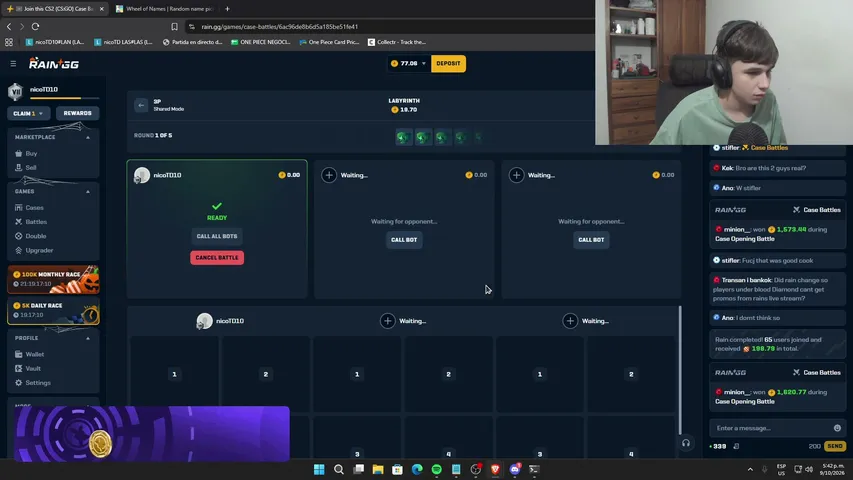
Task: Click CALL BOT in third player slot
Action: 591,239
